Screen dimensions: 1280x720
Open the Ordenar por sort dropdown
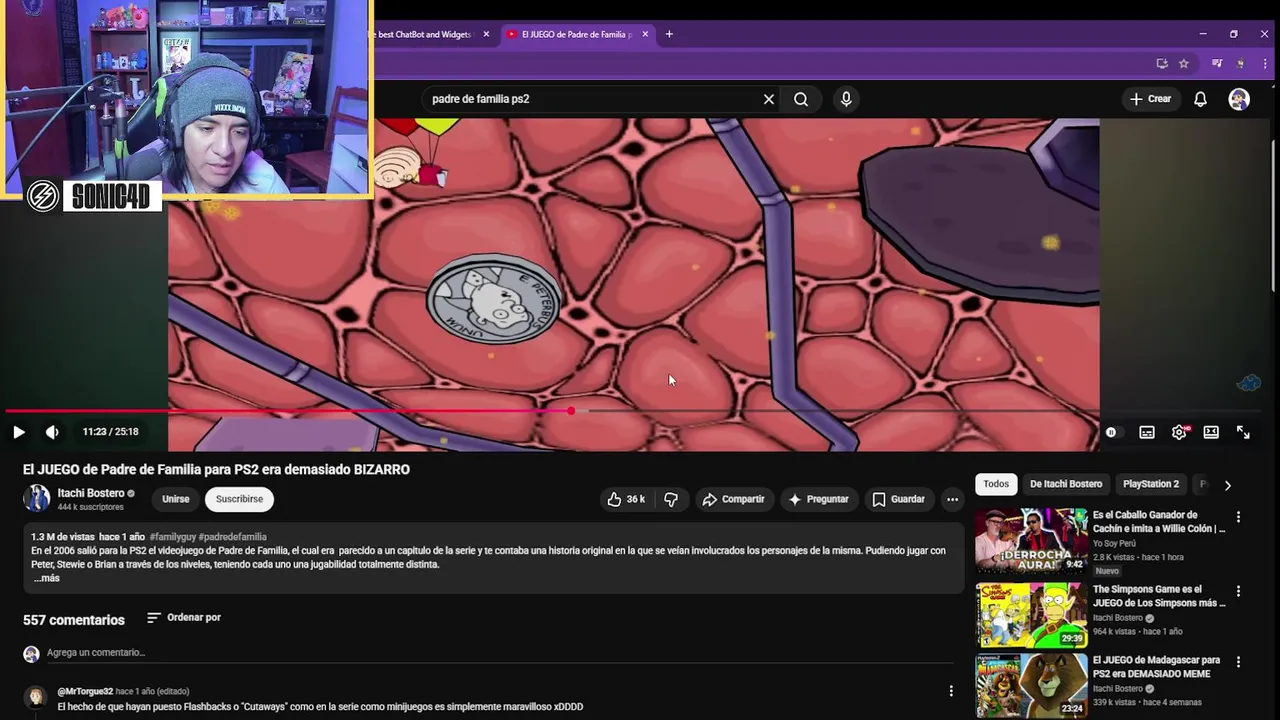184,618
